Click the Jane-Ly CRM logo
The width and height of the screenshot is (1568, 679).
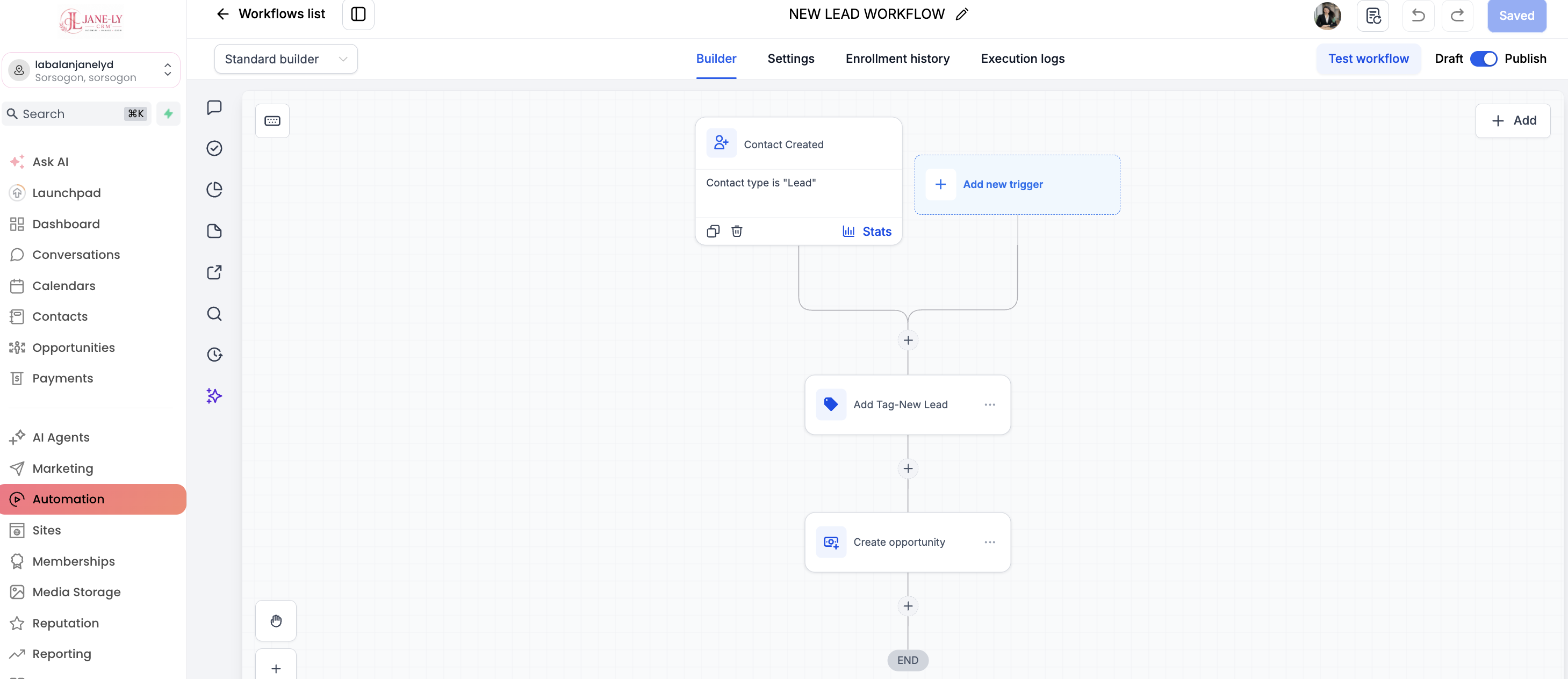[x=91, y=21]
